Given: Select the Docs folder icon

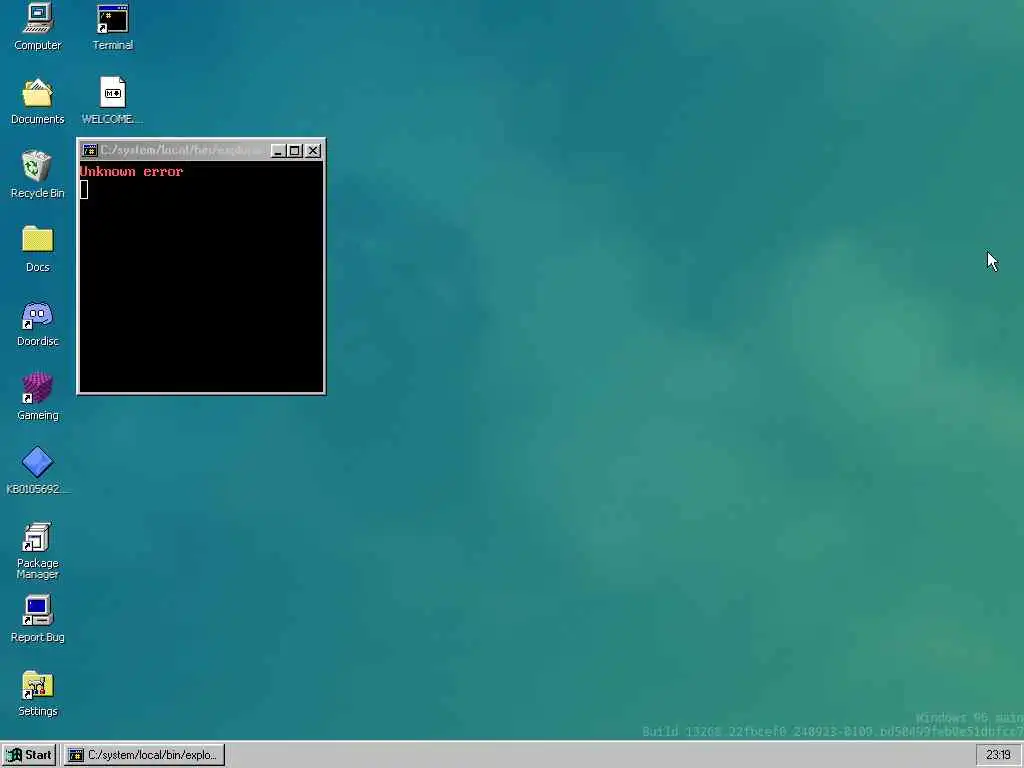Looking at the screenshot, I should 37,249.
